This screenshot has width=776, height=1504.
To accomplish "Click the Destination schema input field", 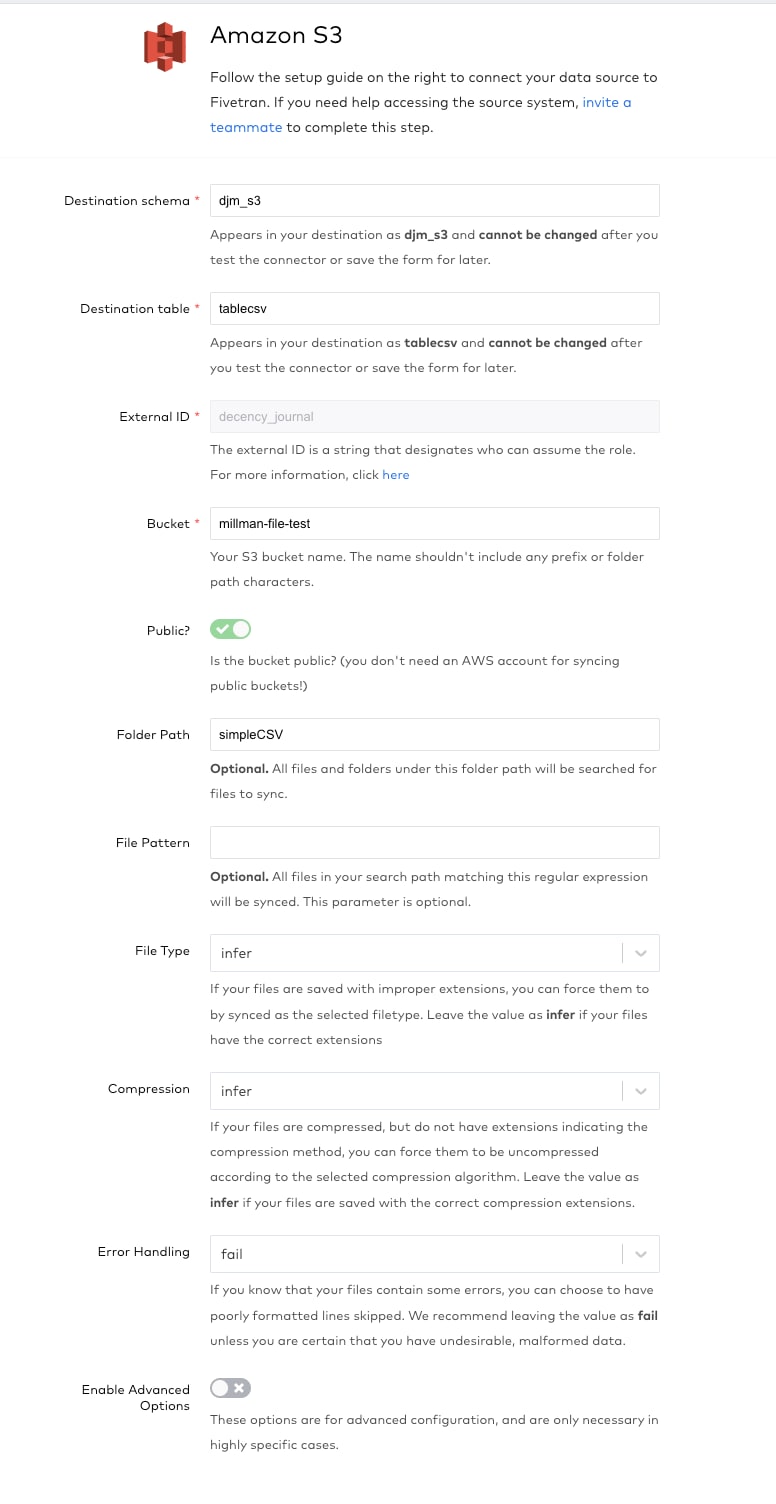I will point(435,200).
